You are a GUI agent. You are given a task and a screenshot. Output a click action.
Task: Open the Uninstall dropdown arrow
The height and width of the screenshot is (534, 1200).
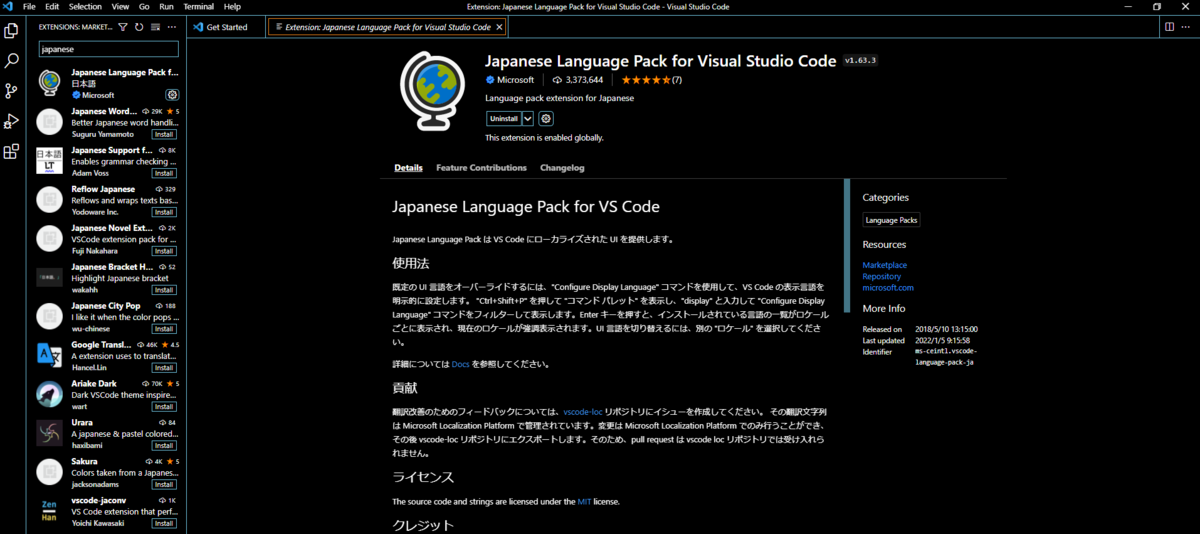[529, 118]
